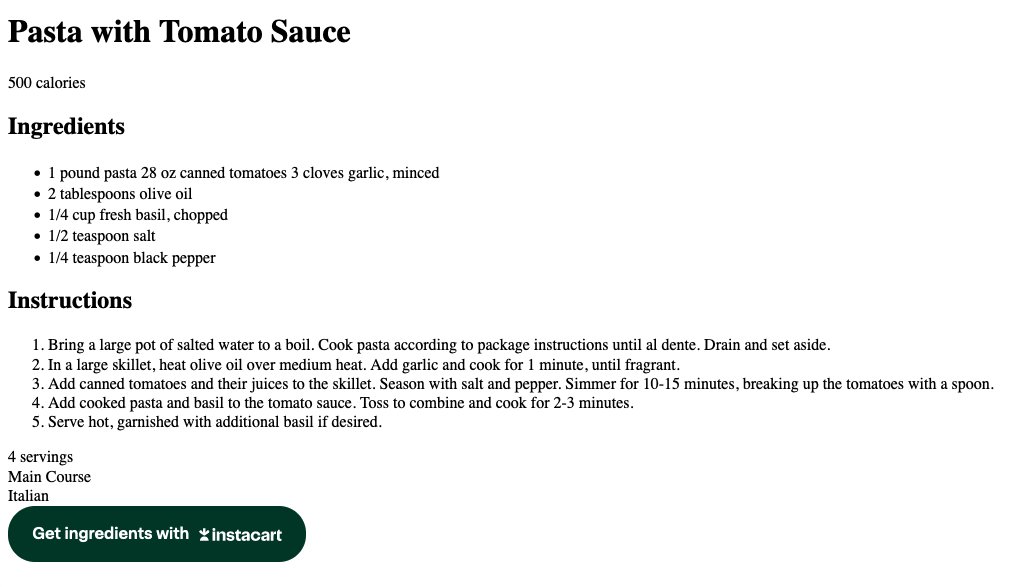The width and height of the screenshot is (1035, 587).
Task: Select the Ingredients heading
Action: 66,126
